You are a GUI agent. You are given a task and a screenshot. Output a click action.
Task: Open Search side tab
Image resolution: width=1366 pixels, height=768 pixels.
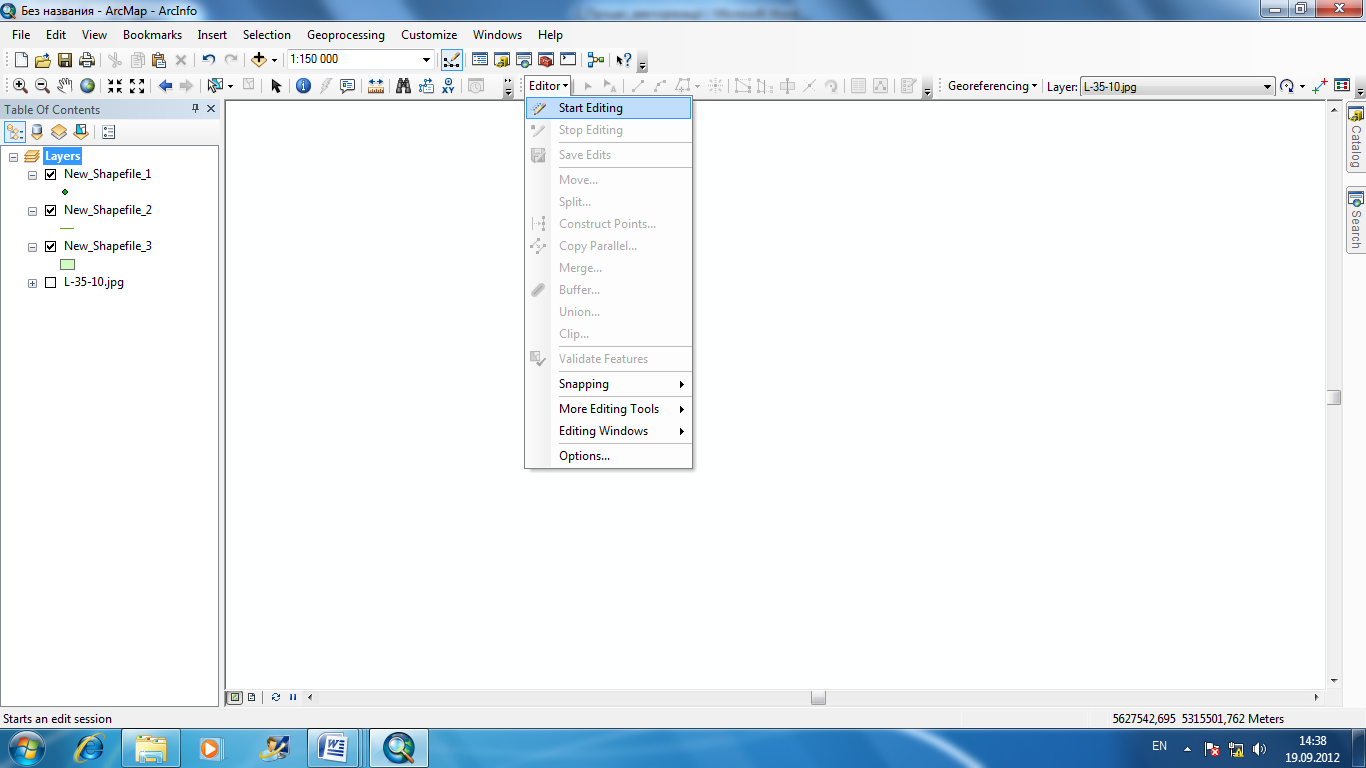tap(1356, 220)
